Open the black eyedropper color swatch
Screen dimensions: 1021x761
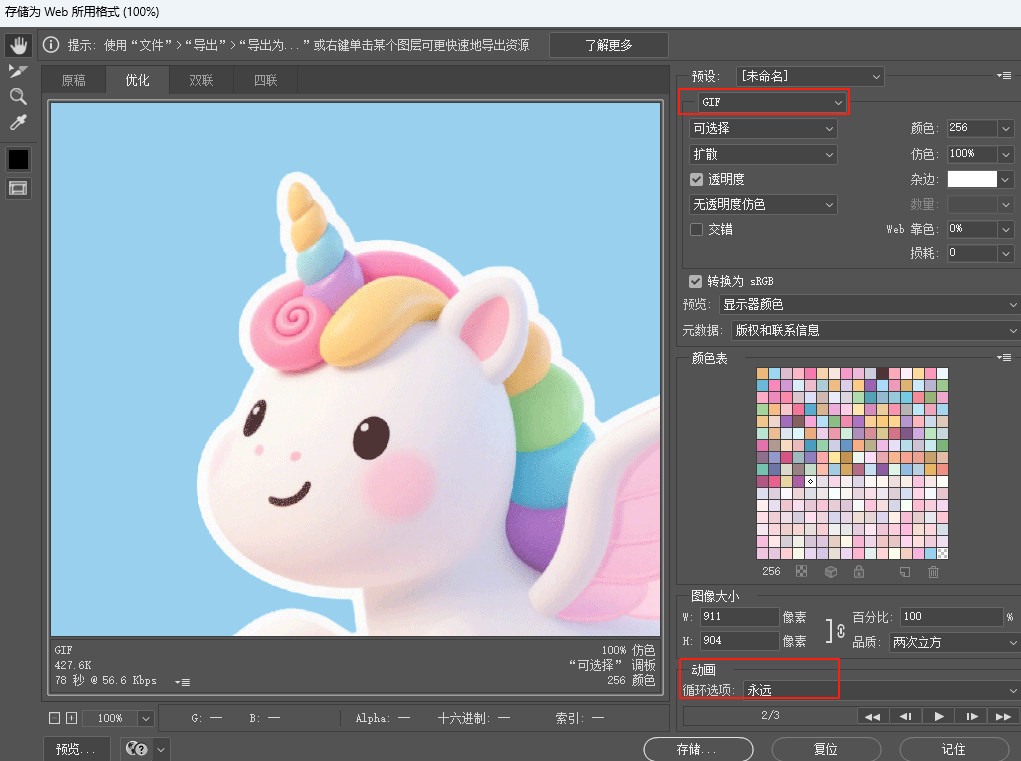(18, 159)
